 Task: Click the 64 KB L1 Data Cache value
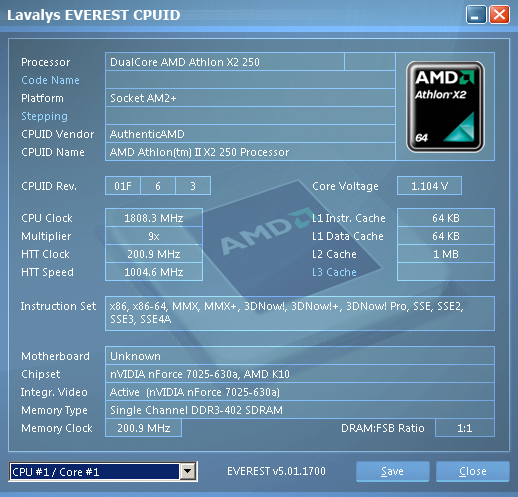[446, 236]
